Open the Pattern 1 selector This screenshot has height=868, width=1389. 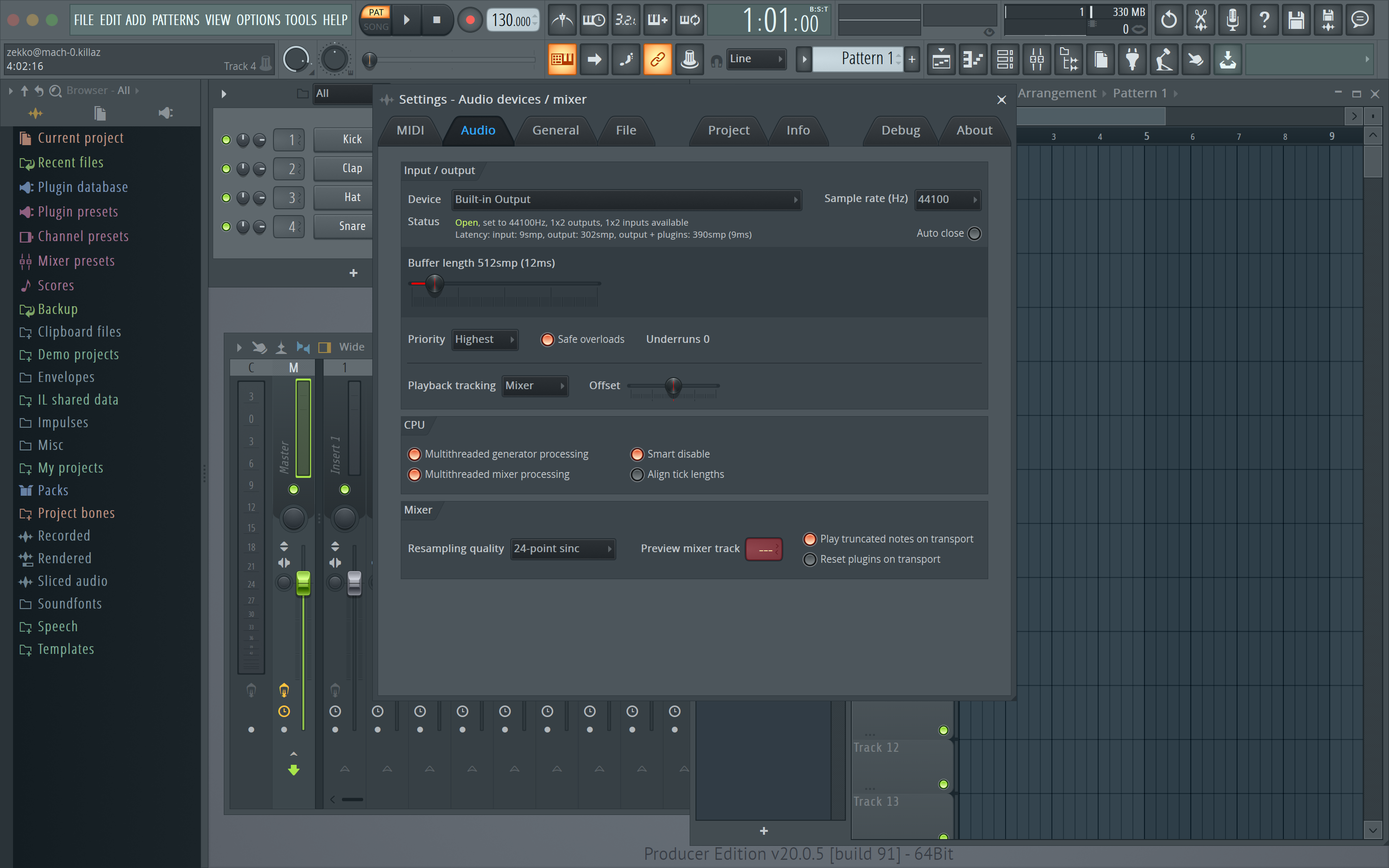point(858,58)
